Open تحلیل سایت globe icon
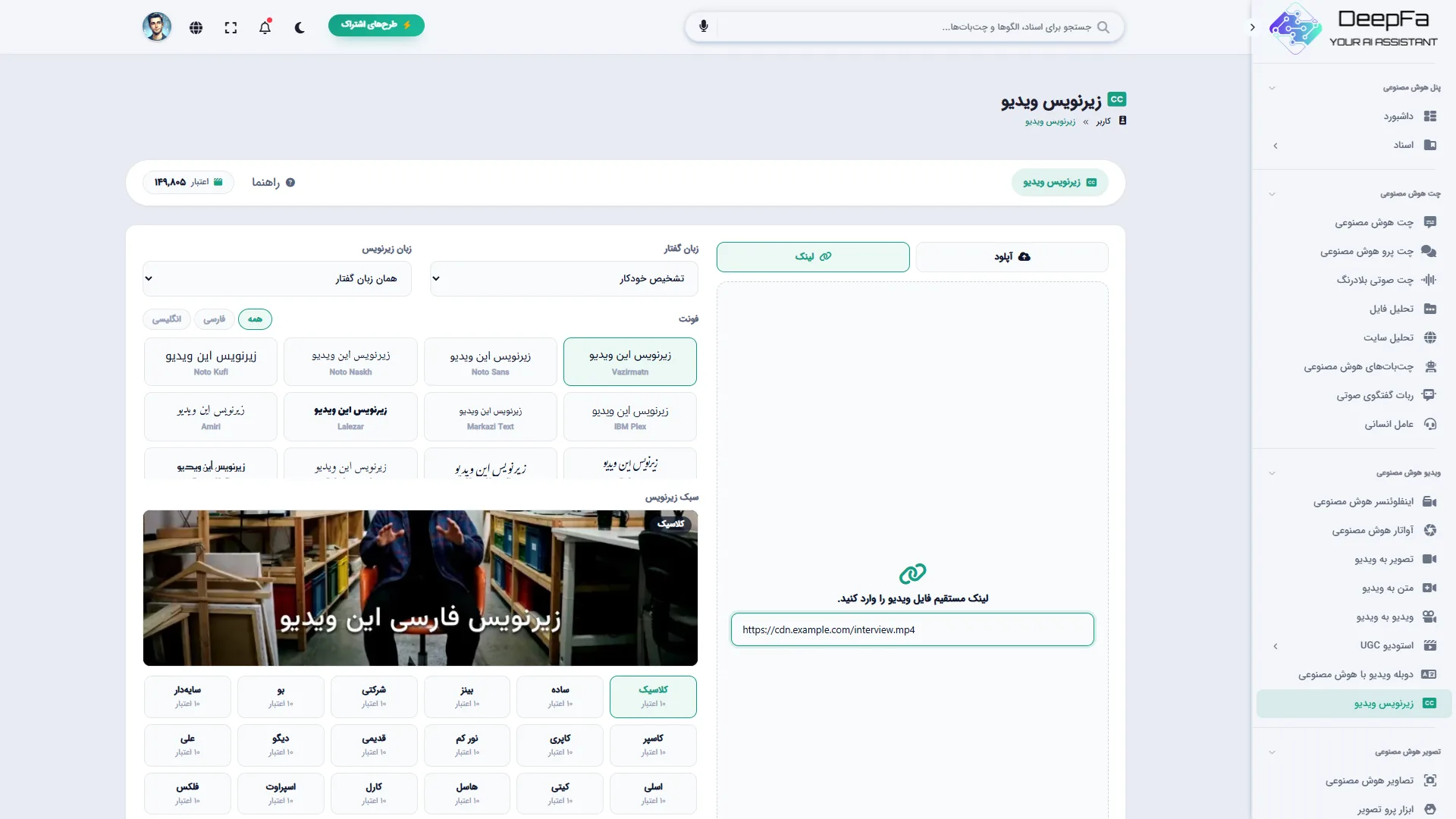The width and height of the screenshot is (1456, 819). tap(1430, 337)
